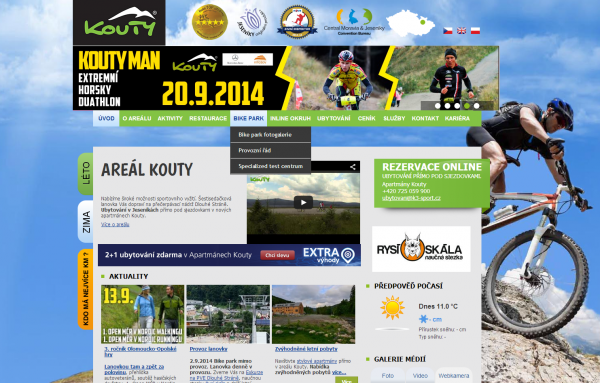Image resolution: width=600 pixels, height=383 pixels.
Task: Share the video using share icon
Action: pos(352,166)
